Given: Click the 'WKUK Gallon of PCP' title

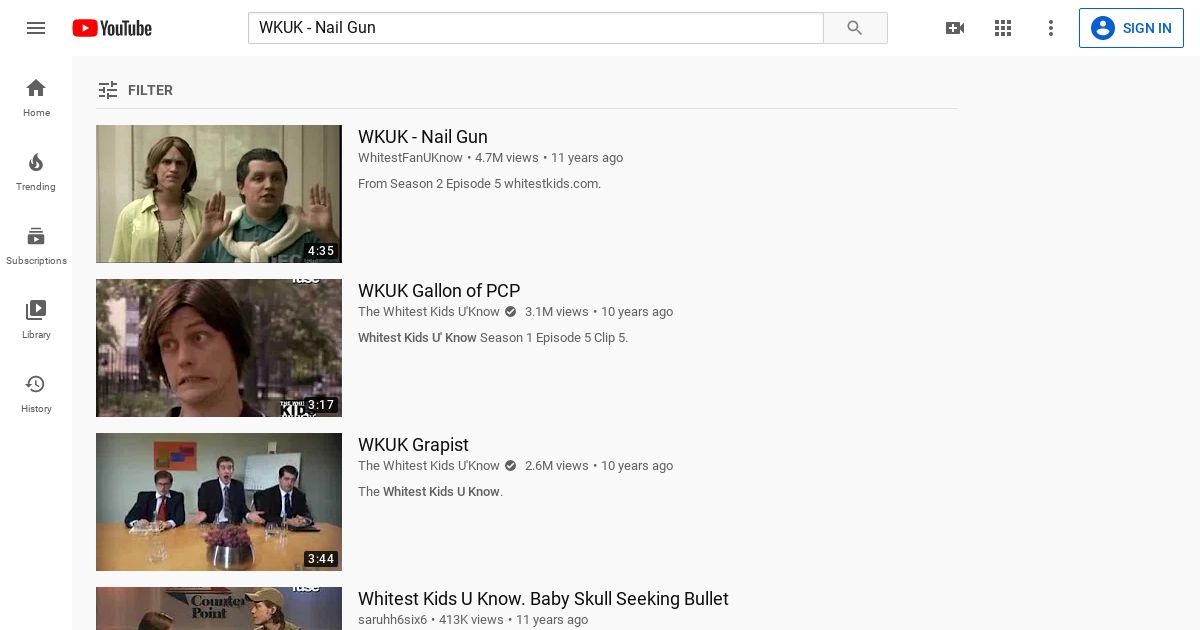Looking at the screenshot, I should pyautogui.click(x=439, y=291).
